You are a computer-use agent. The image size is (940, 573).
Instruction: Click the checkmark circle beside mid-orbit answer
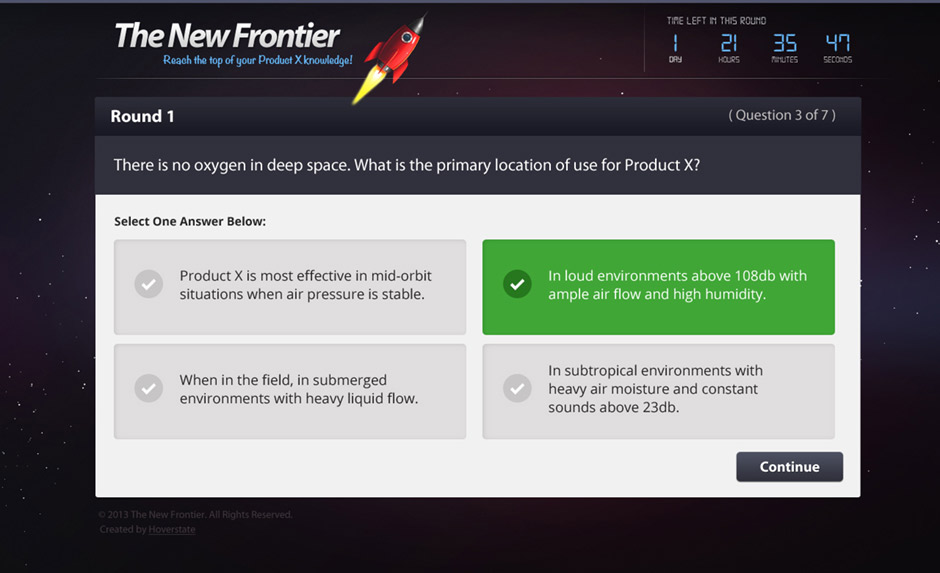(x=149, y=284)
